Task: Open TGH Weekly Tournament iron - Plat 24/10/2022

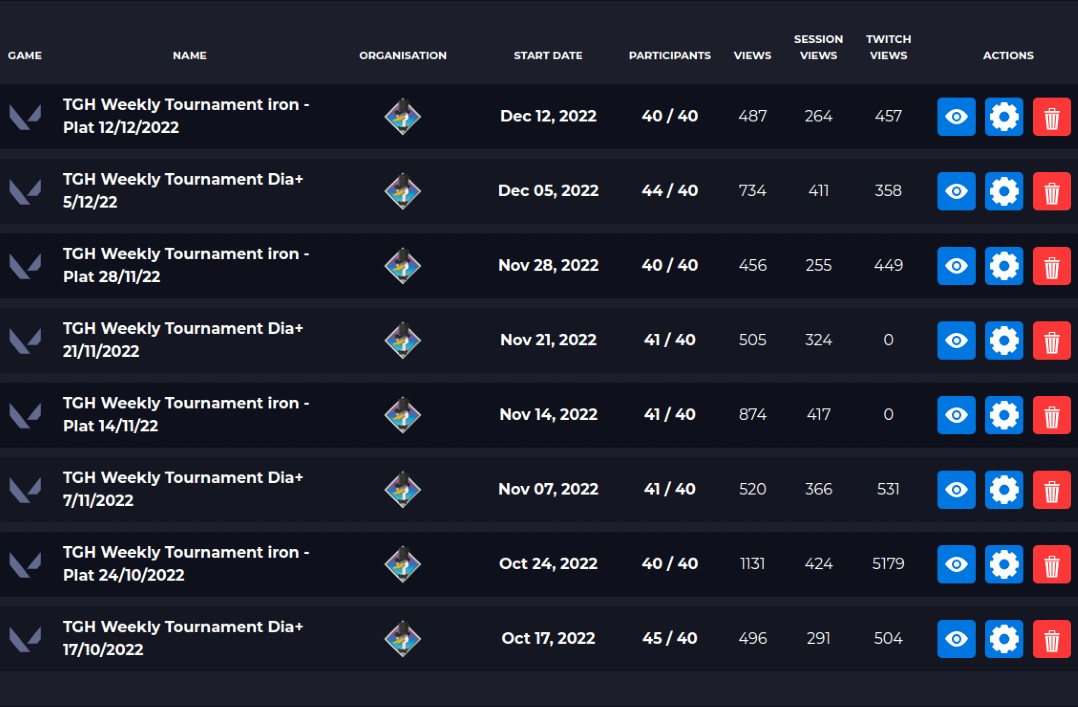Action: coord(186,563)
